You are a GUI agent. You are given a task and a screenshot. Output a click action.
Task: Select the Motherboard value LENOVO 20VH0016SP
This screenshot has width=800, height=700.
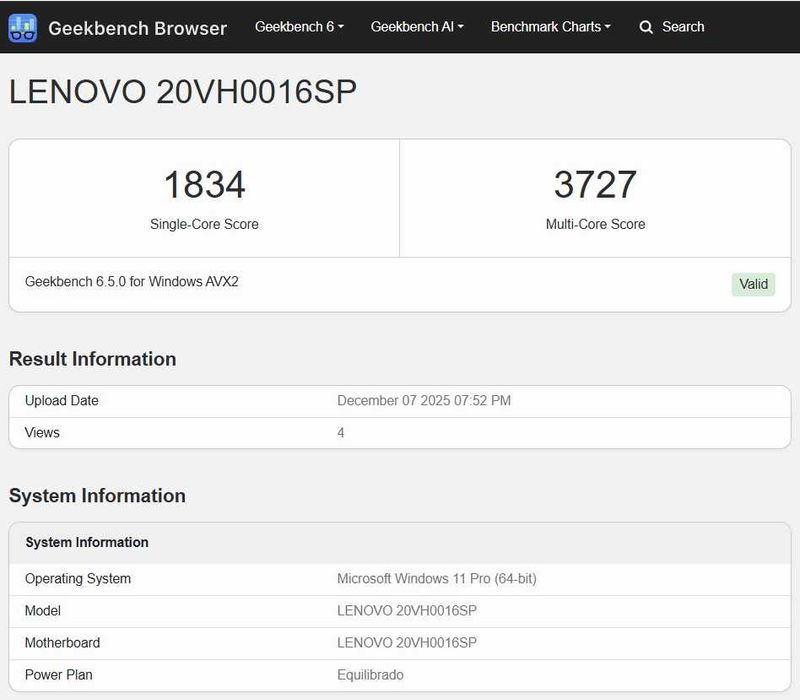click(x=407, y=643)
